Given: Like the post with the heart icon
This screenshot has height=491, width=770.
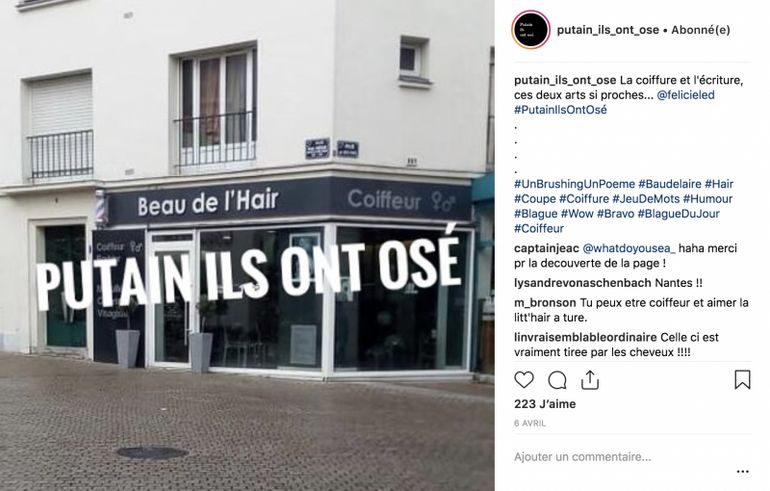Looking at the screenshot, I should (523, 381).
